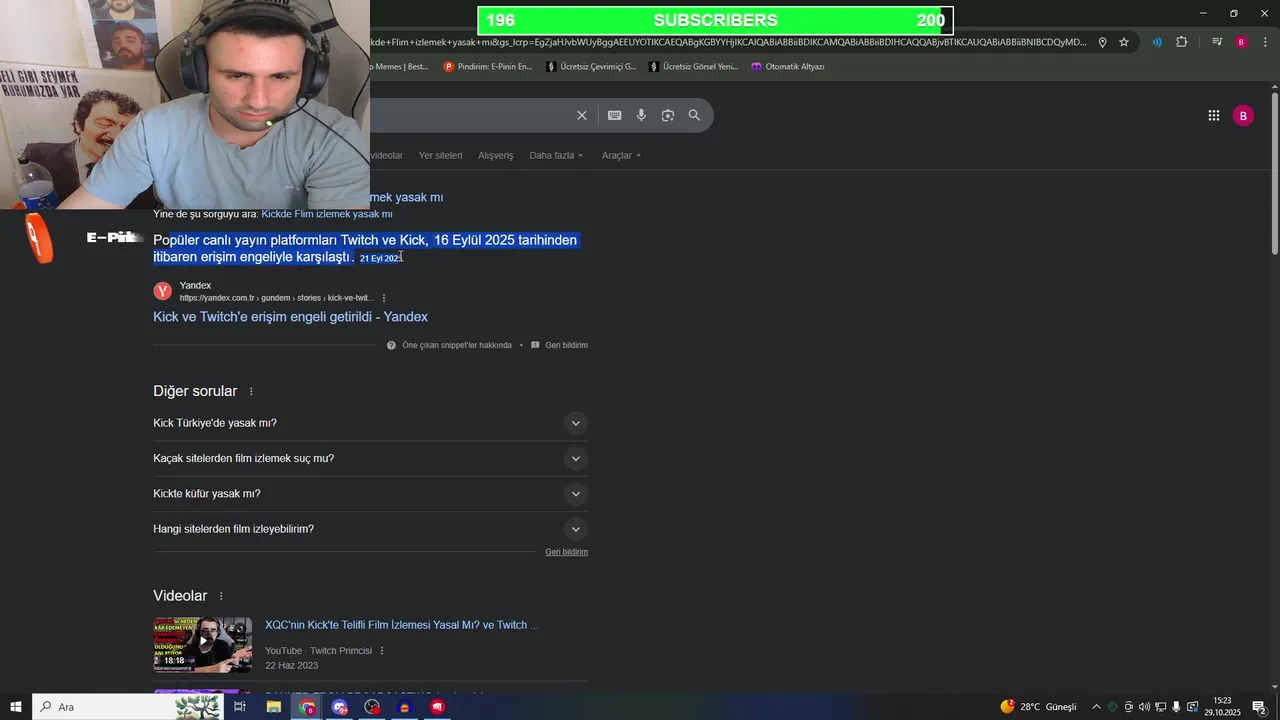Click the Yandex source URL text

point(276,298)
